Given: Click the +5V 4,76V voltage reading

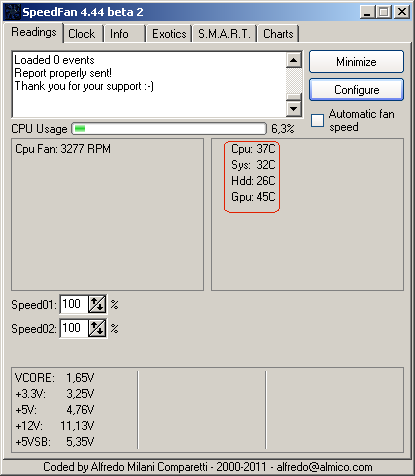Looking at the screenshot, I should point(55,410).
